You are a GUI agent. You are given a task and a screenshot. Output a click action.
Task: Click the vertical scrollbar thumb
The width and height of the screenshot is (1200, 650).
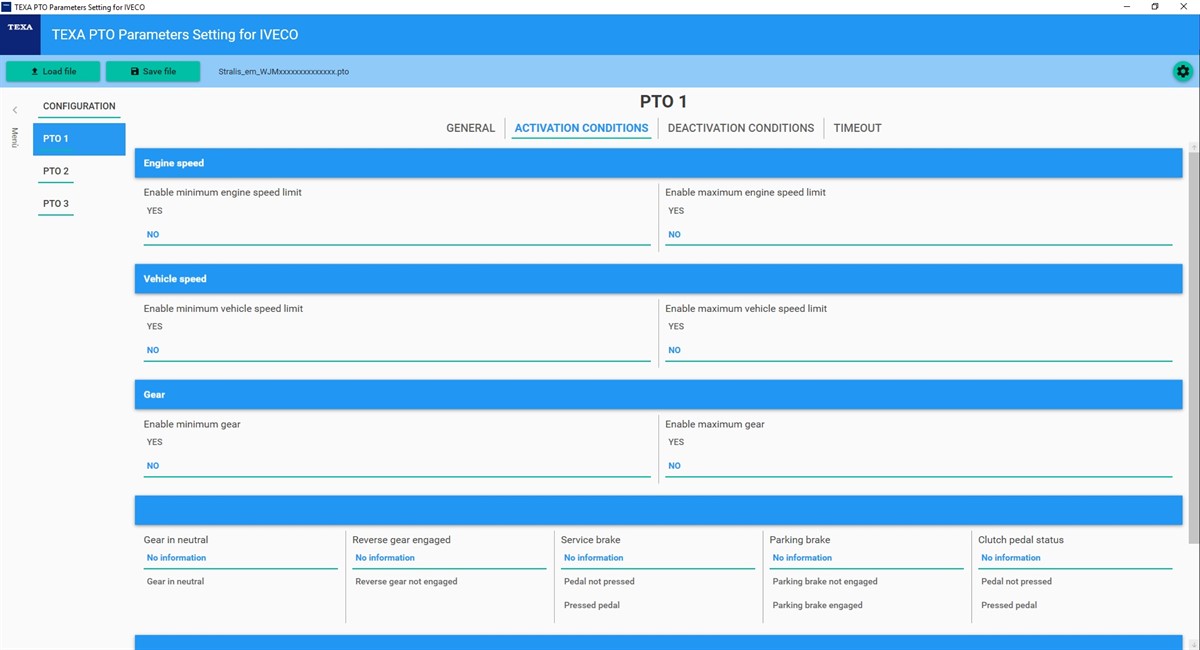[x=1192, y=348]
